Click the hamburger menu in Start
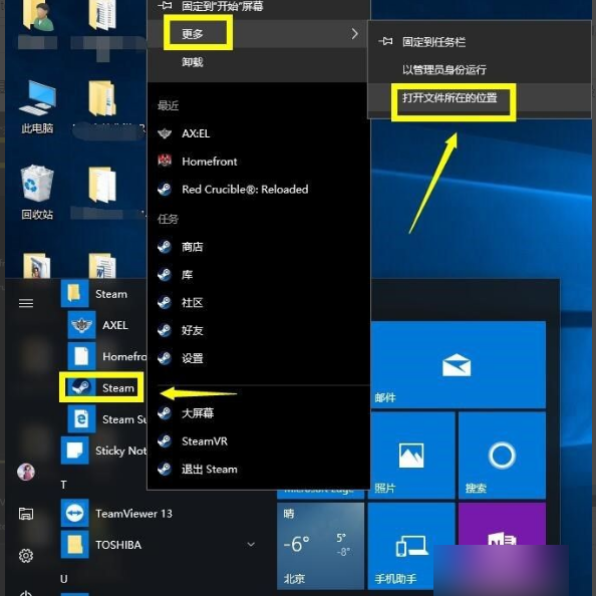 point(26,303)
